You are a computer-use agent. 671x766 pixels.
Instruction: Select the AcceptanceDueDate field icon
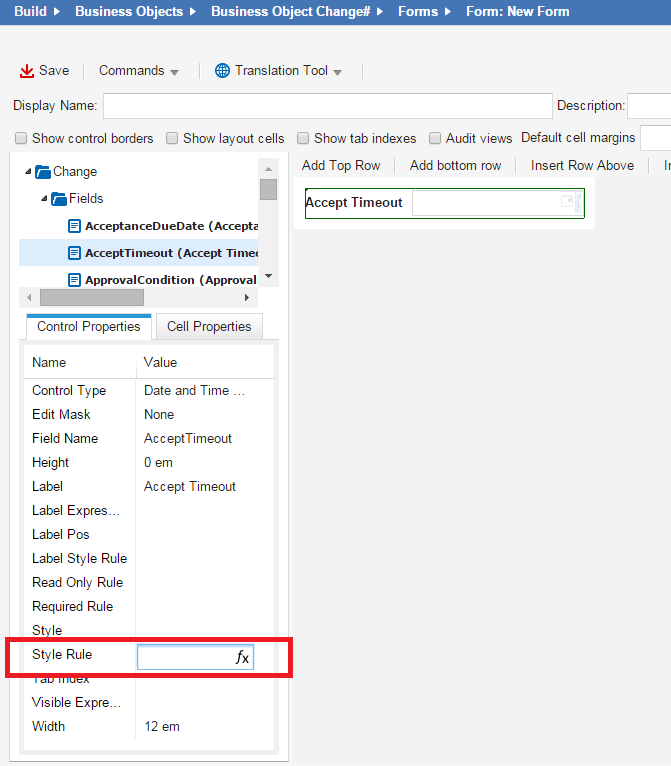pyautogui.click(x=74, y=226)
